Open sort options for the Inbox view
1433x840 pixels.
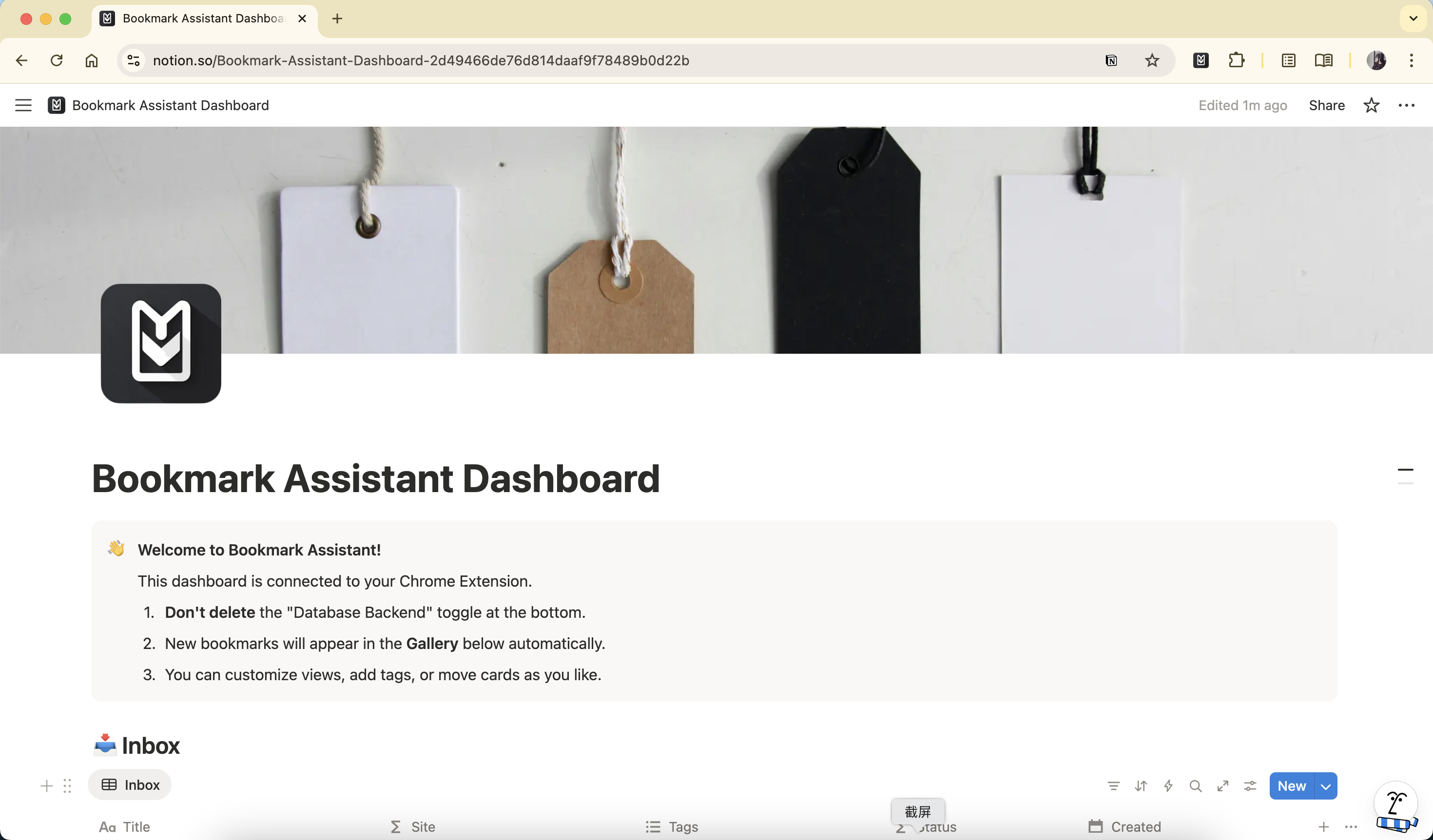pos(1141,785)
